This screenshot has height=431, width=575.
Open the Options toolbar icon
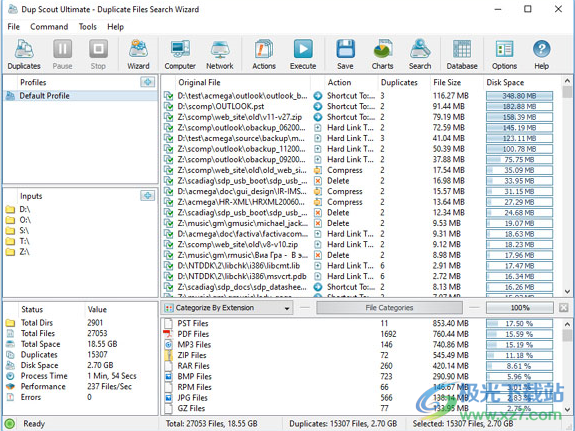pos(504,54)
